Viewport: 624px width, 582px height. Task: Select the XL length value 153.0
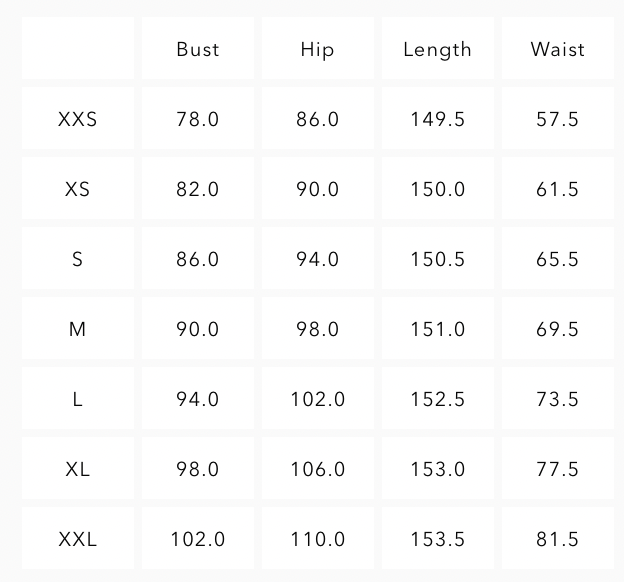[437, 469]
